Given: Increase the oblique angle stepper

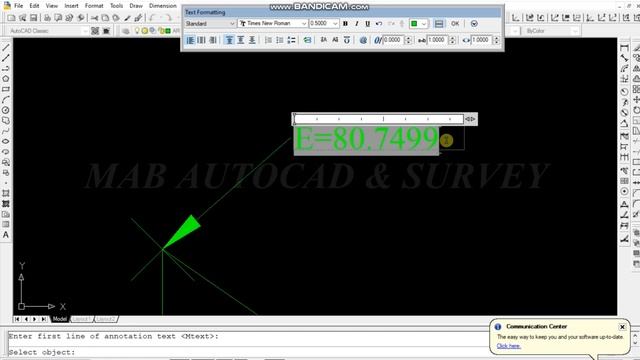Looking at the screenshot, I should coord(408,38).
